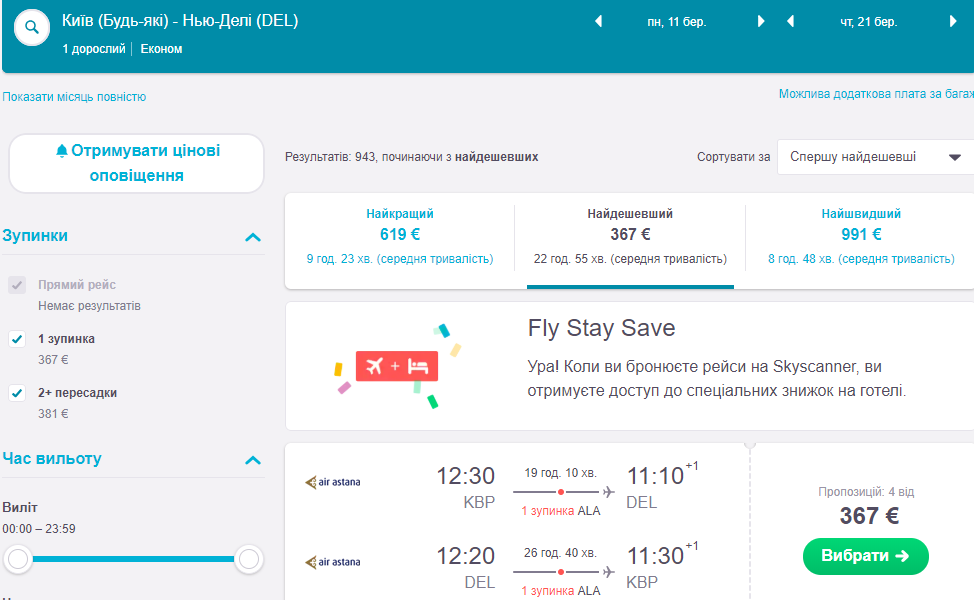
Task: Open the 'Спершу найдешевші' sort dropdown
Action: point(875,157)
